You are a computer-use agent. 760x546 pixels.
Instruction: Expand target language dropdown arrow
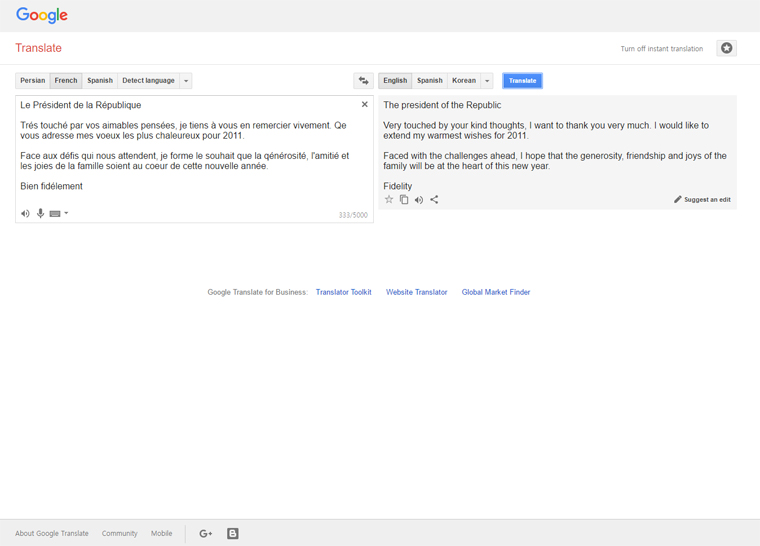(x=487, y=81)
